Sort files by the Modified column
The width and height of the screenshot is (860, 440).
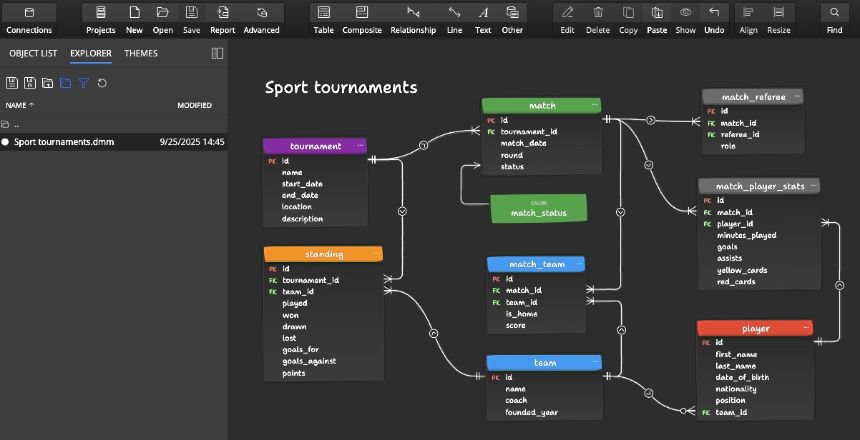tap(194, 105)
